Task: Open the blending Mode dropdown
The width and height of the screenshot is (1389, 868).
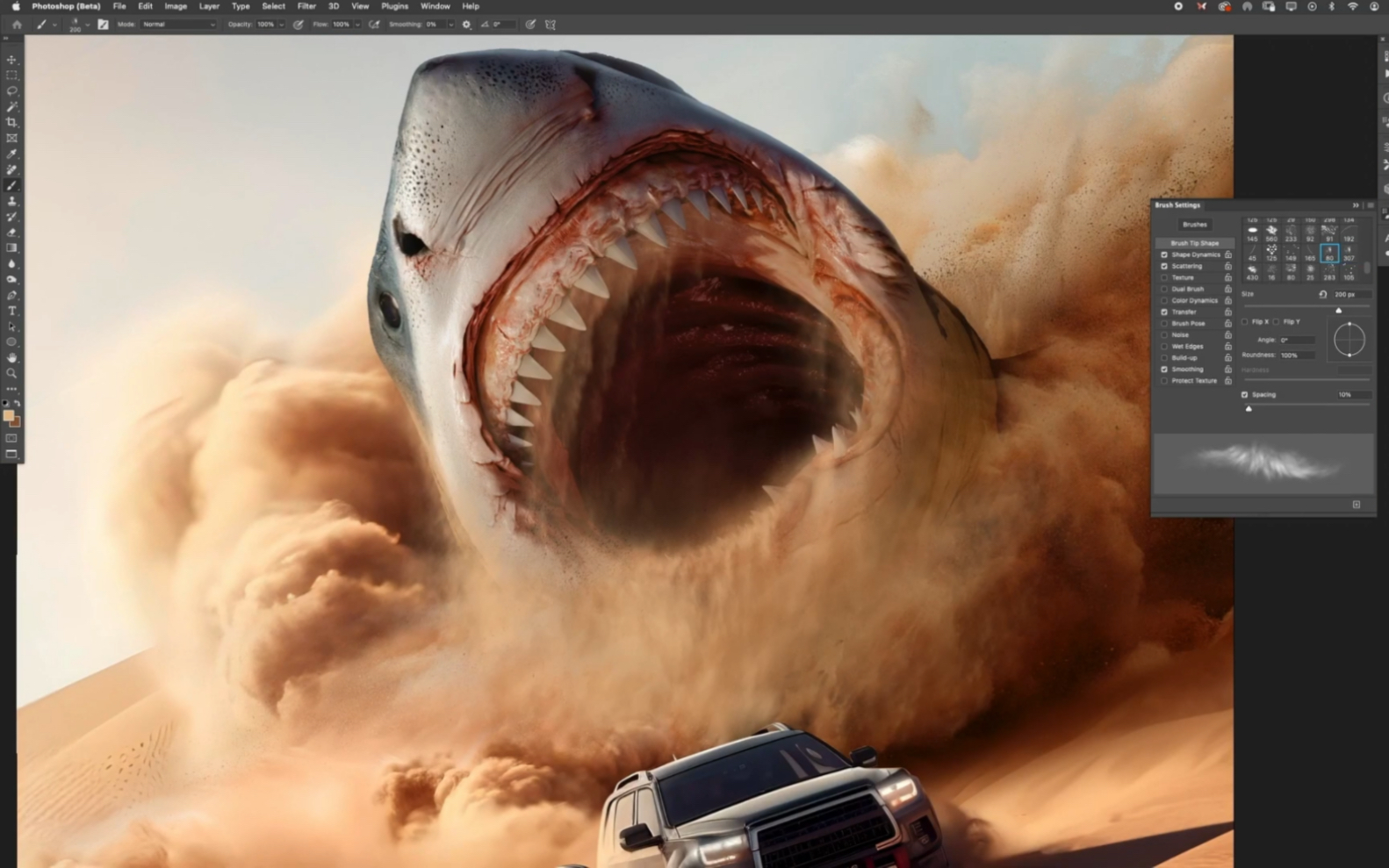Action: pyautogui.click(x=178, y=25)
